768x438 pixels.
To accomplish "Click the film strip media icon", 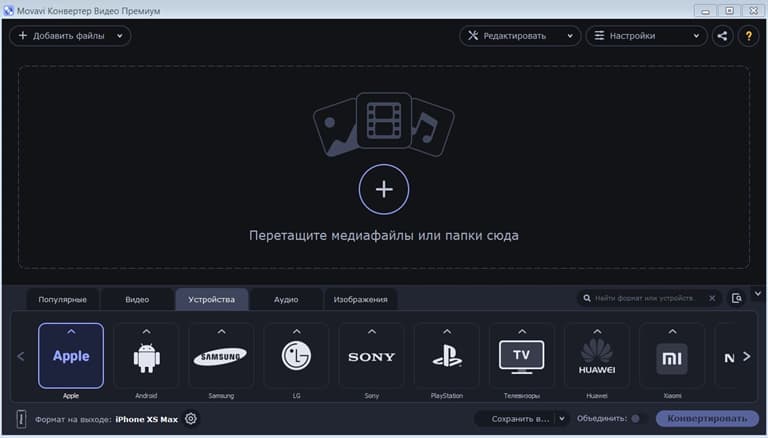I will (x=384, y=121).
